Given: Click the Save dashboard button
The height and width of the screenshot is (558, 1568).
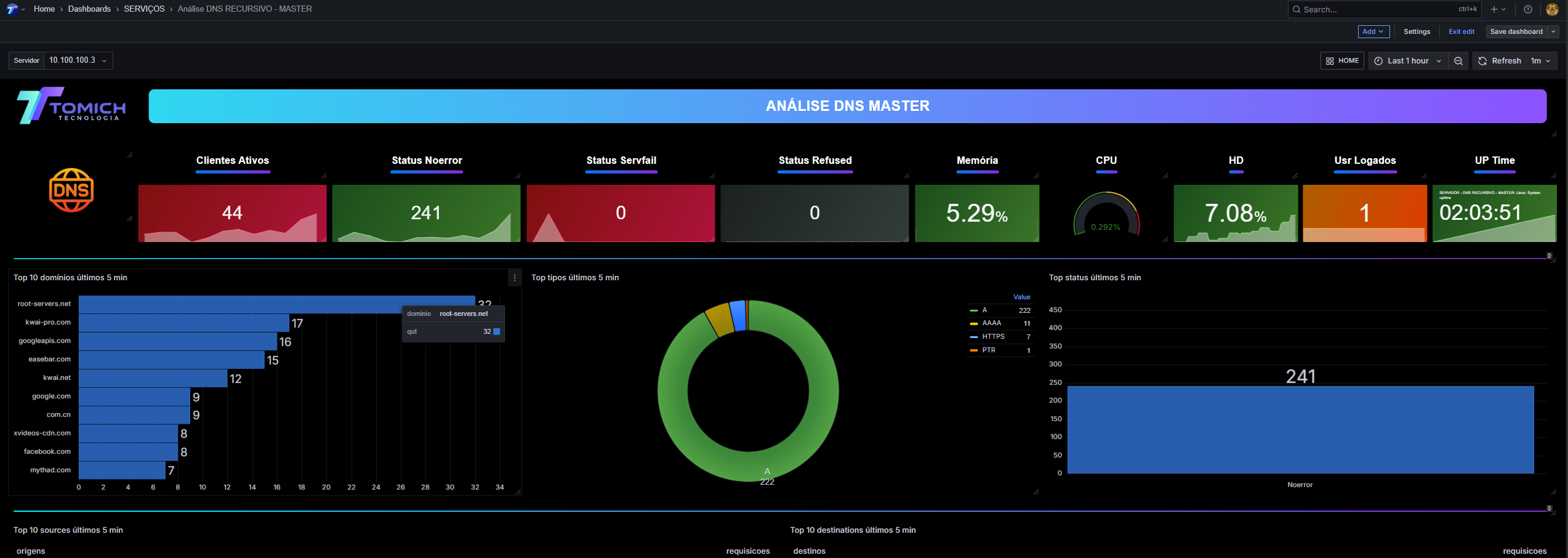Looking at the screenshot, I should tap(1516, 31).
